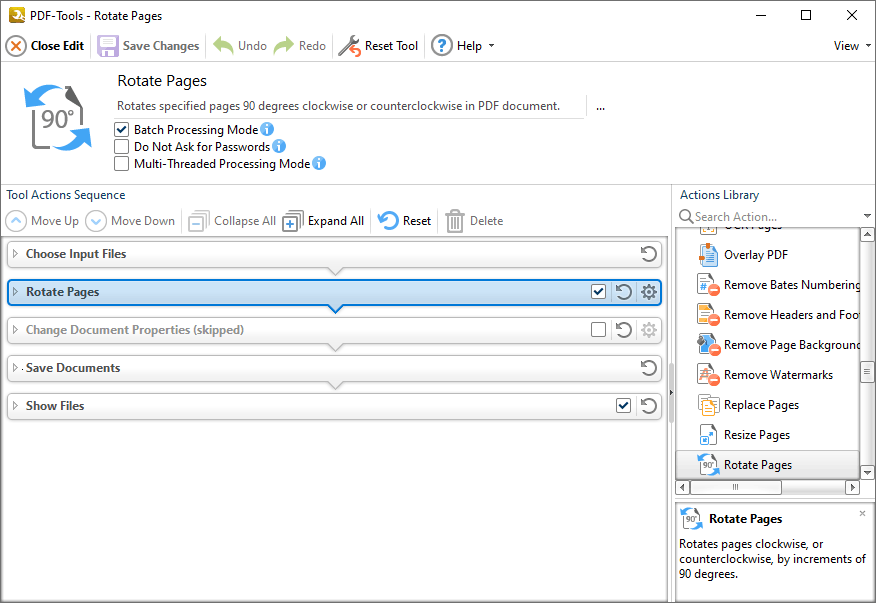Expand the Choose Input Files step
The width and height of the screenshot is (876, 603).
pos(16,254)
